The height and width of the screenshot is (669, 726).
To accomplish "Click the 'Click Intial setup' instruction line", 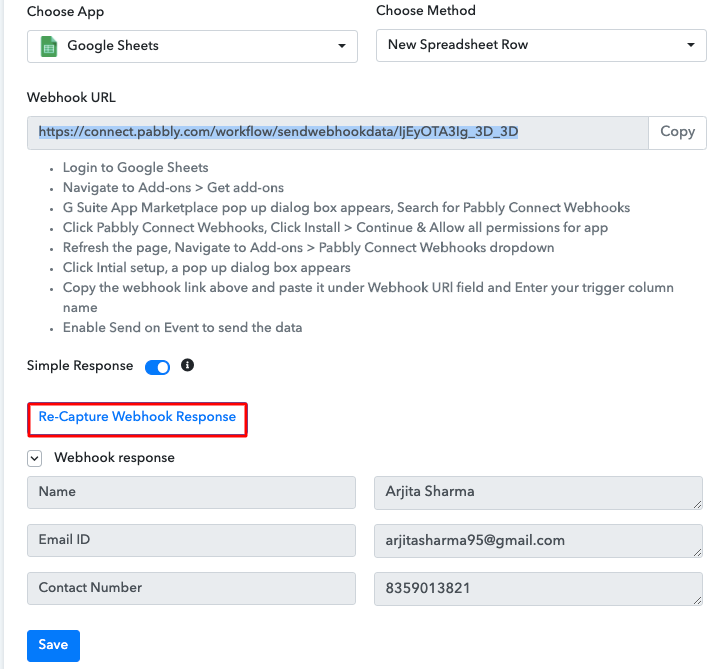I will [x=207, y=268].
